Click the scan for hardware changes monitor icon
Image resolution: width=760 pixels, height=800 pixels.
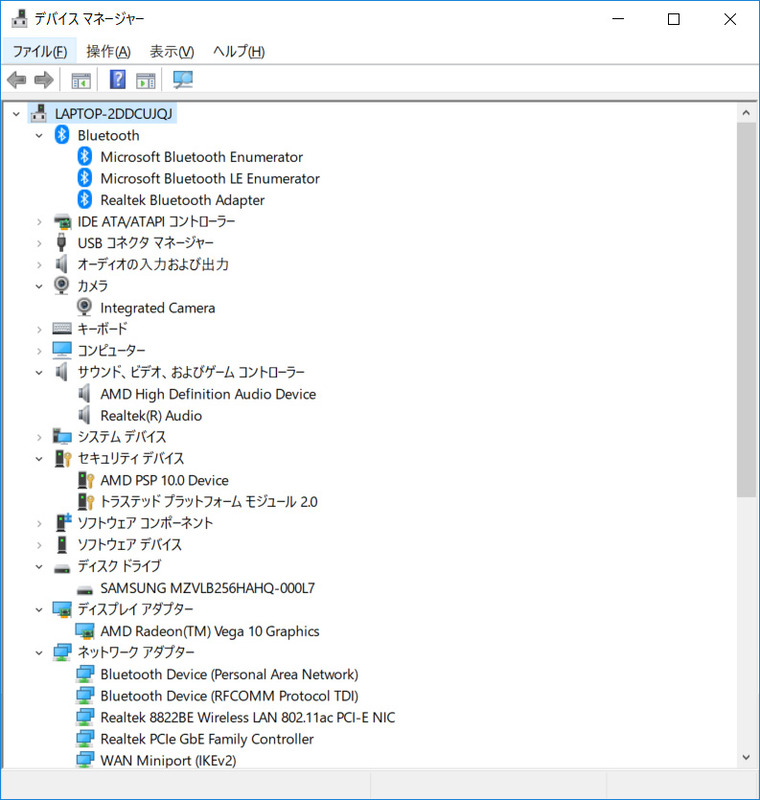pos(183,80)
